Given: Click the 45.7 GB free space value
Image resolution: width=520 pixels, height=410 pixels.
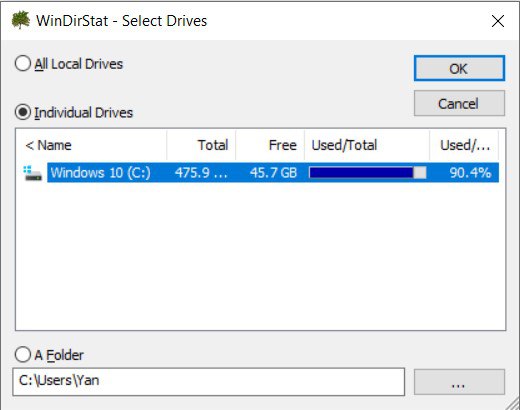Looking at the screenshot, I should (x=273, y=173).
